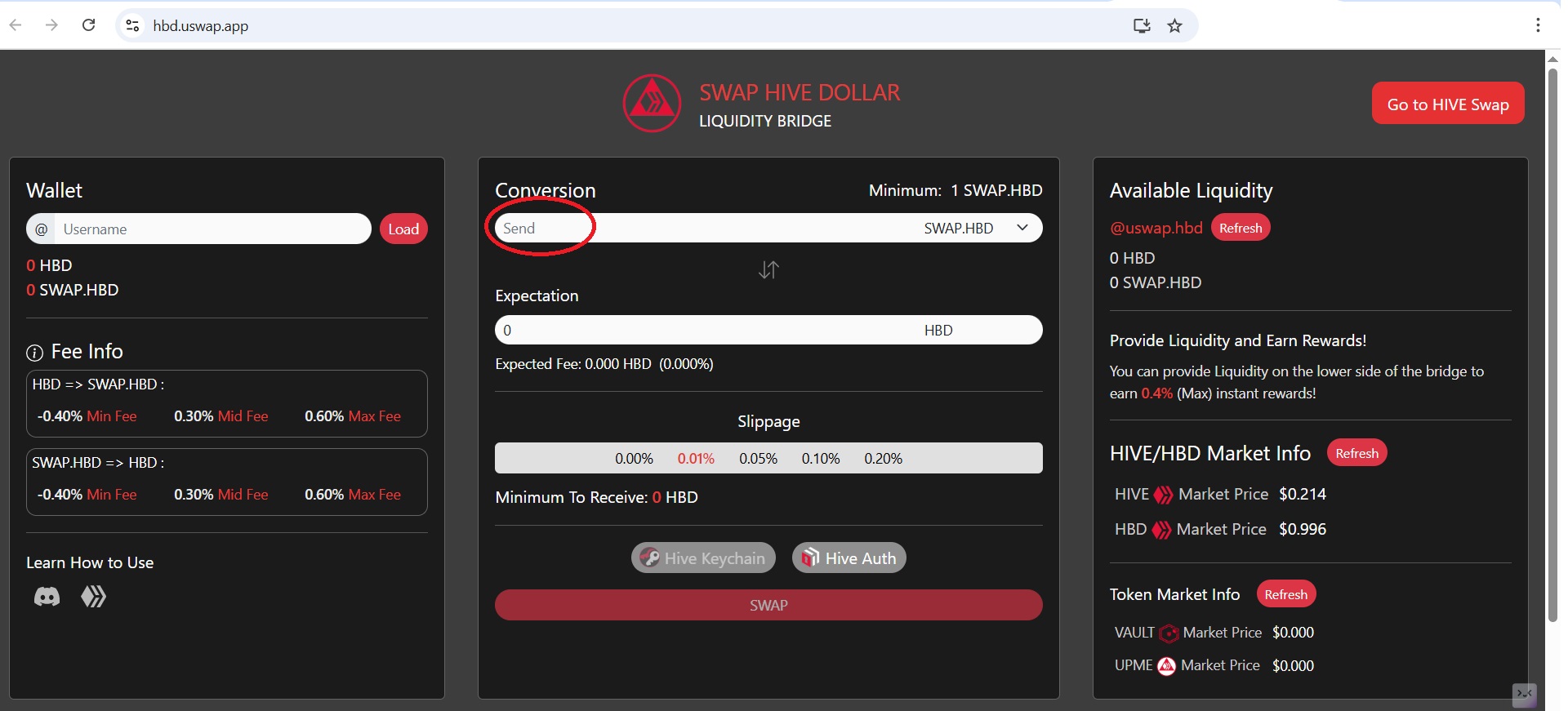Open the site information icon beside the URL
This screenshot has width=1568, height=711.
(132, 26)
